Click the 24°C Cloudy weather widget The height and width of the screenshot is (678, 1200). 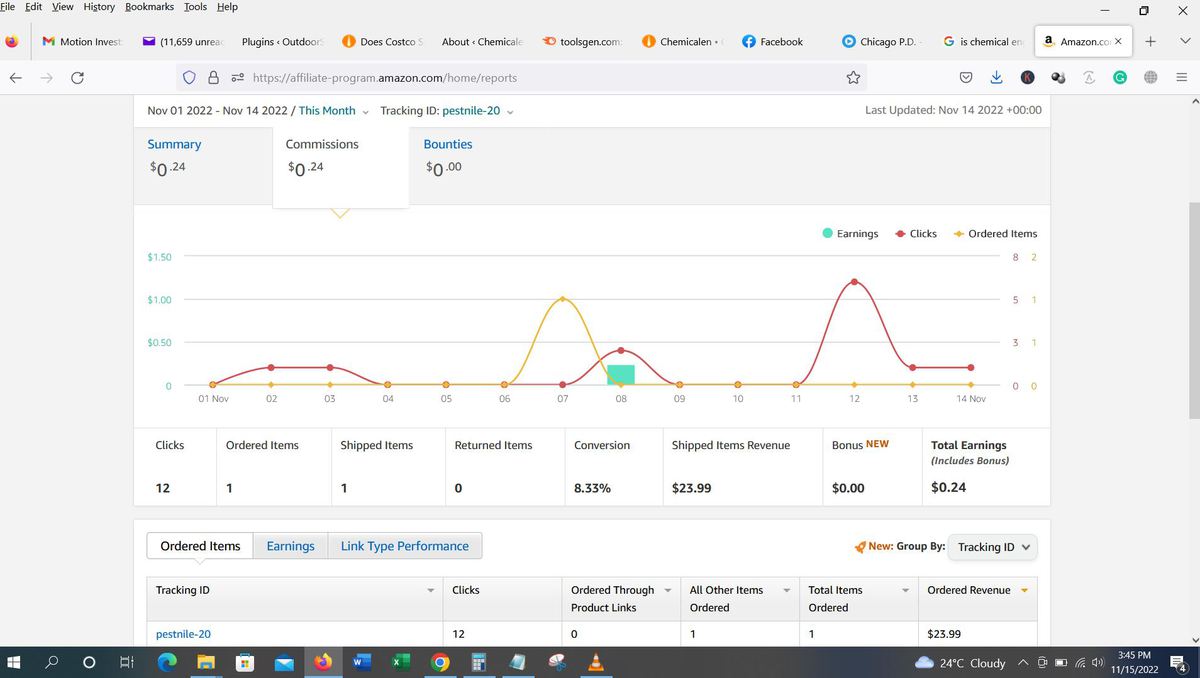click(x=960, y=662)
